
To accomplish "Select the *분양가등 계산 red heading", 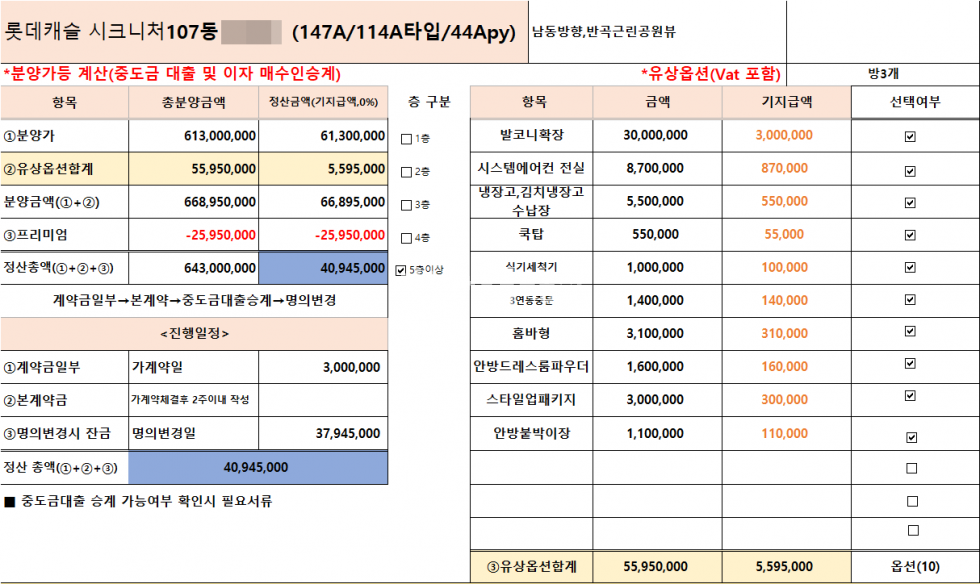I will pyautogui.click(x=172, y=74).
